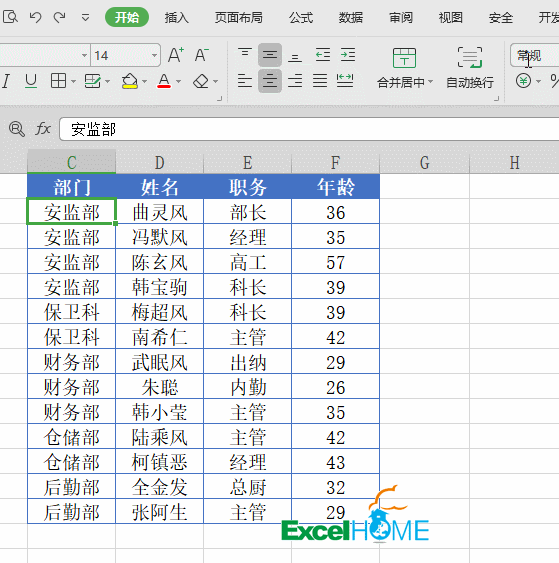Toggle vertical middle alignment
The height and width of the screenshot is (563, 559).
[270, 55]
